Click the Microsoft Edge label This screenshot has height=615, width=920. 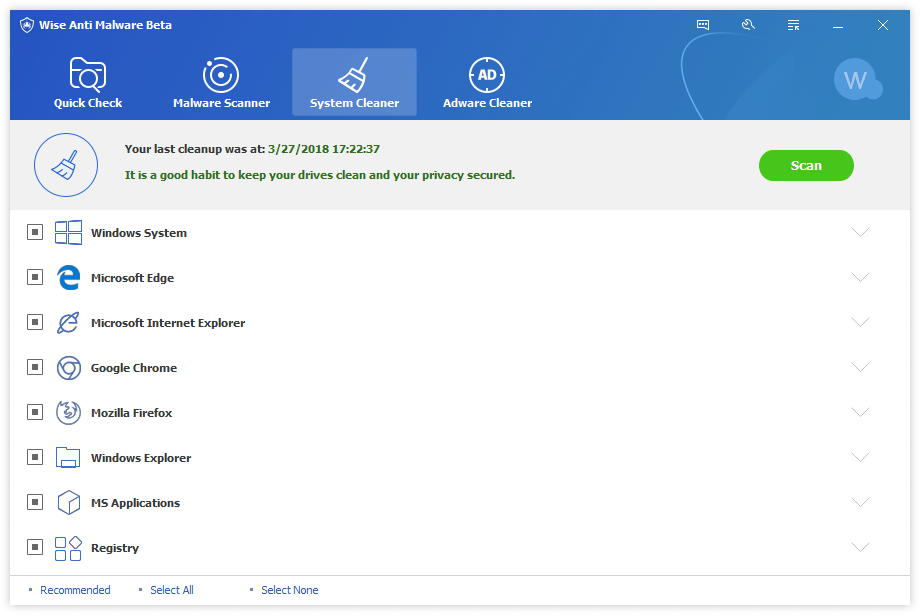tap(133, 278)
